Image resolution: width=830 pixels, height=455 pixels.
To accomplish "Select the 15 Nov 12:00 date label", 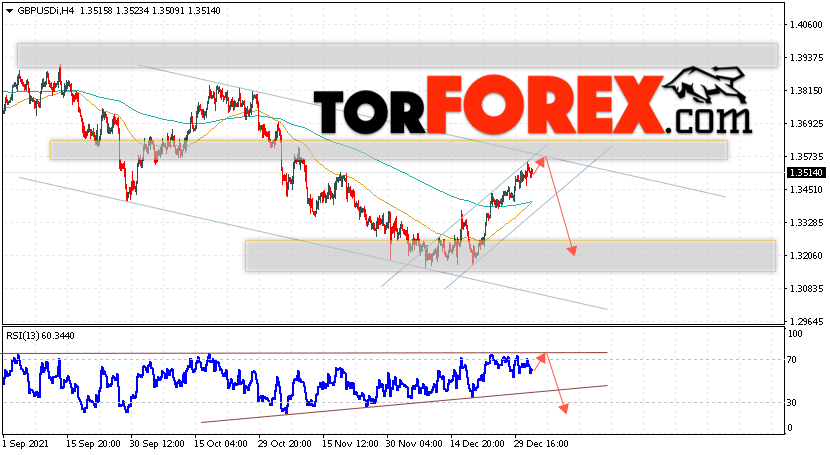I will [349, 443].
